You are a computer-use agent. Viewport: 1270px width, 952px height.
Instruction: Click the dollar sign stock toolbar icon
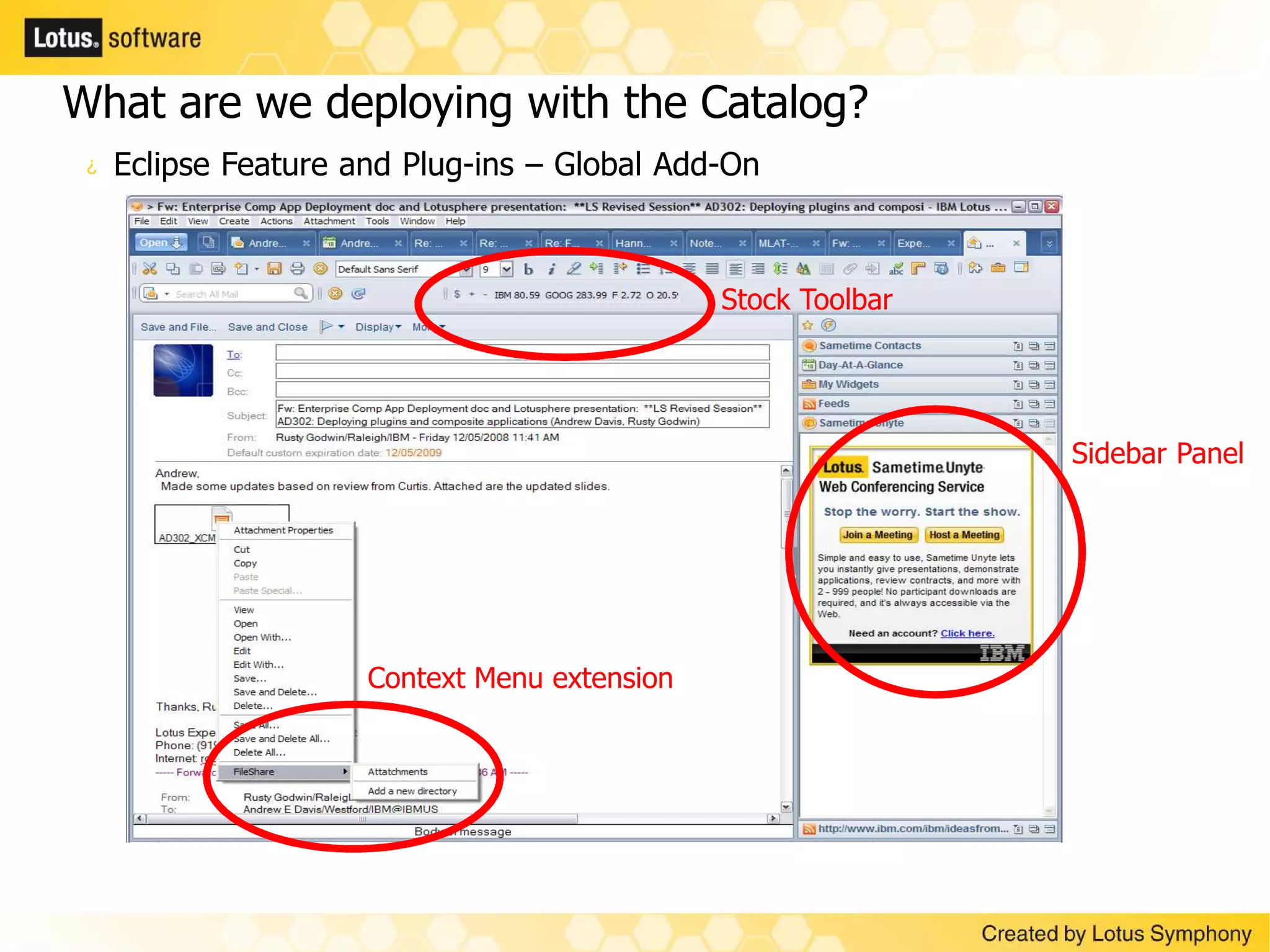[x=457, y=295]
